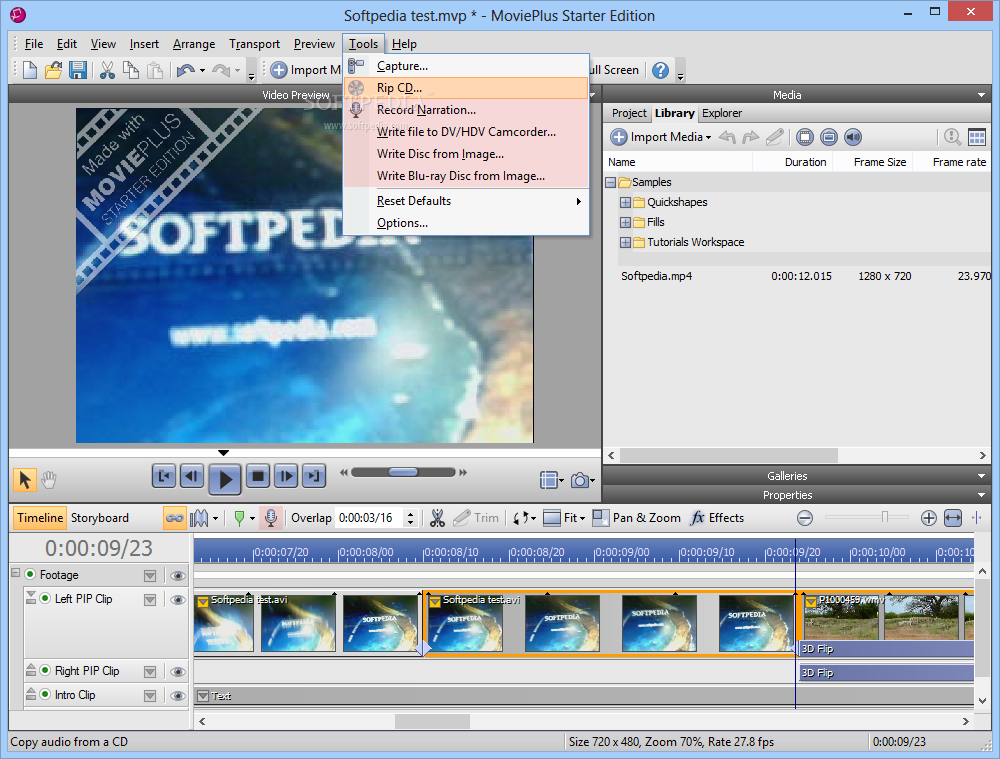Image resolution: width=1000 pixels, height=759 pixels.
Task: Jump to the end of the clip
Action: [314, 476]
